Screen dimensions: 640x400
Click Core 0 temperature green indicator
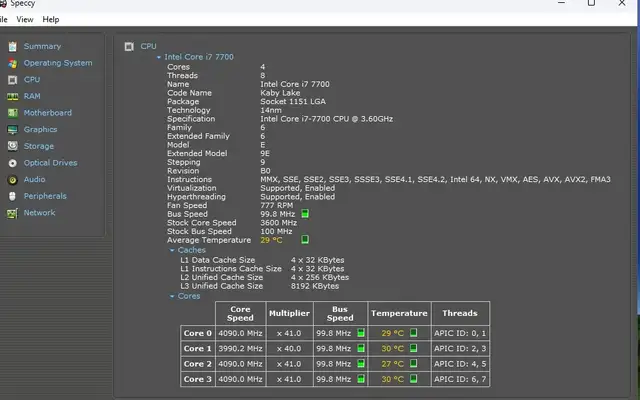413,333
